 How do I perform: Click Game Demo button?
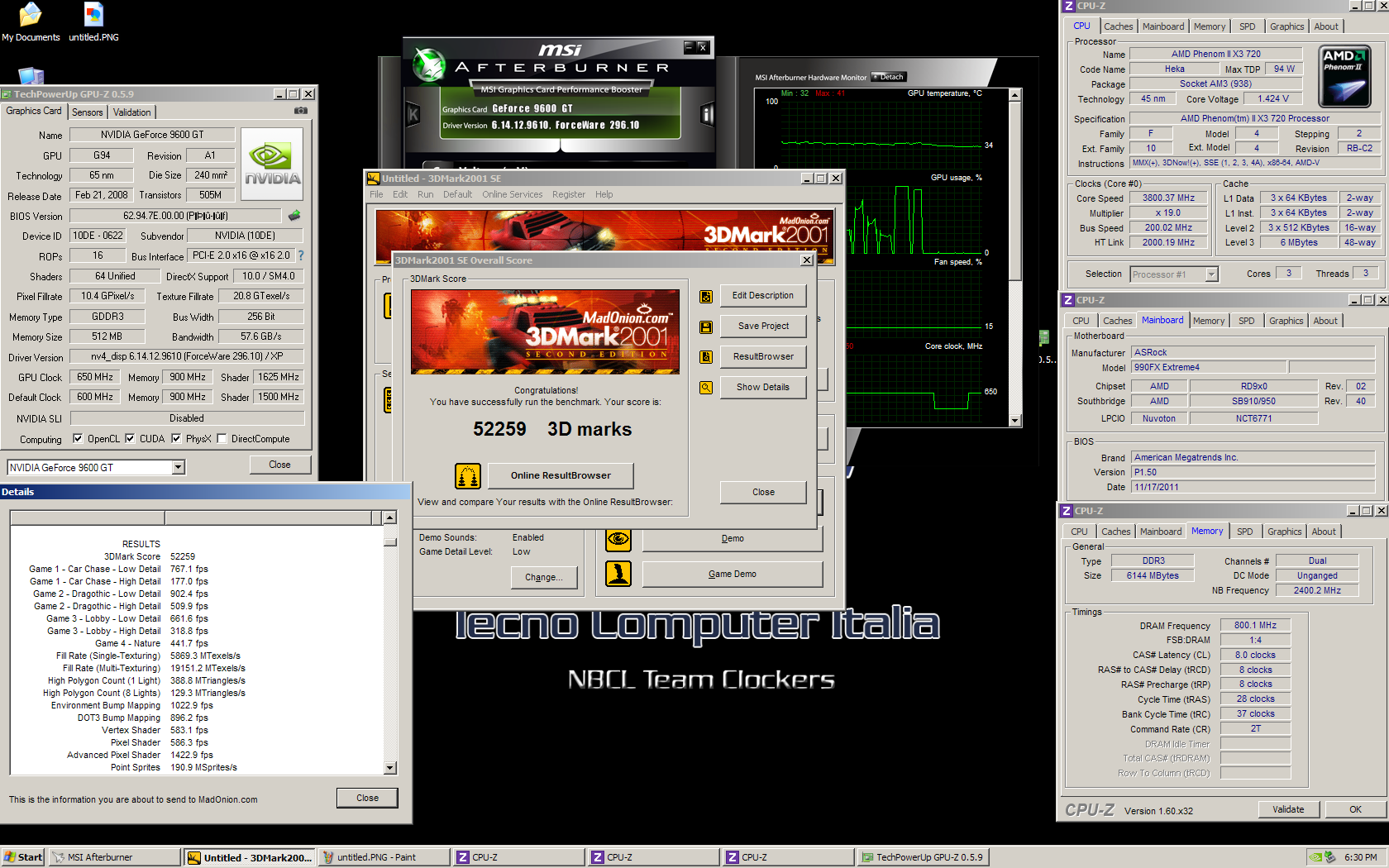tap(733, 574)
